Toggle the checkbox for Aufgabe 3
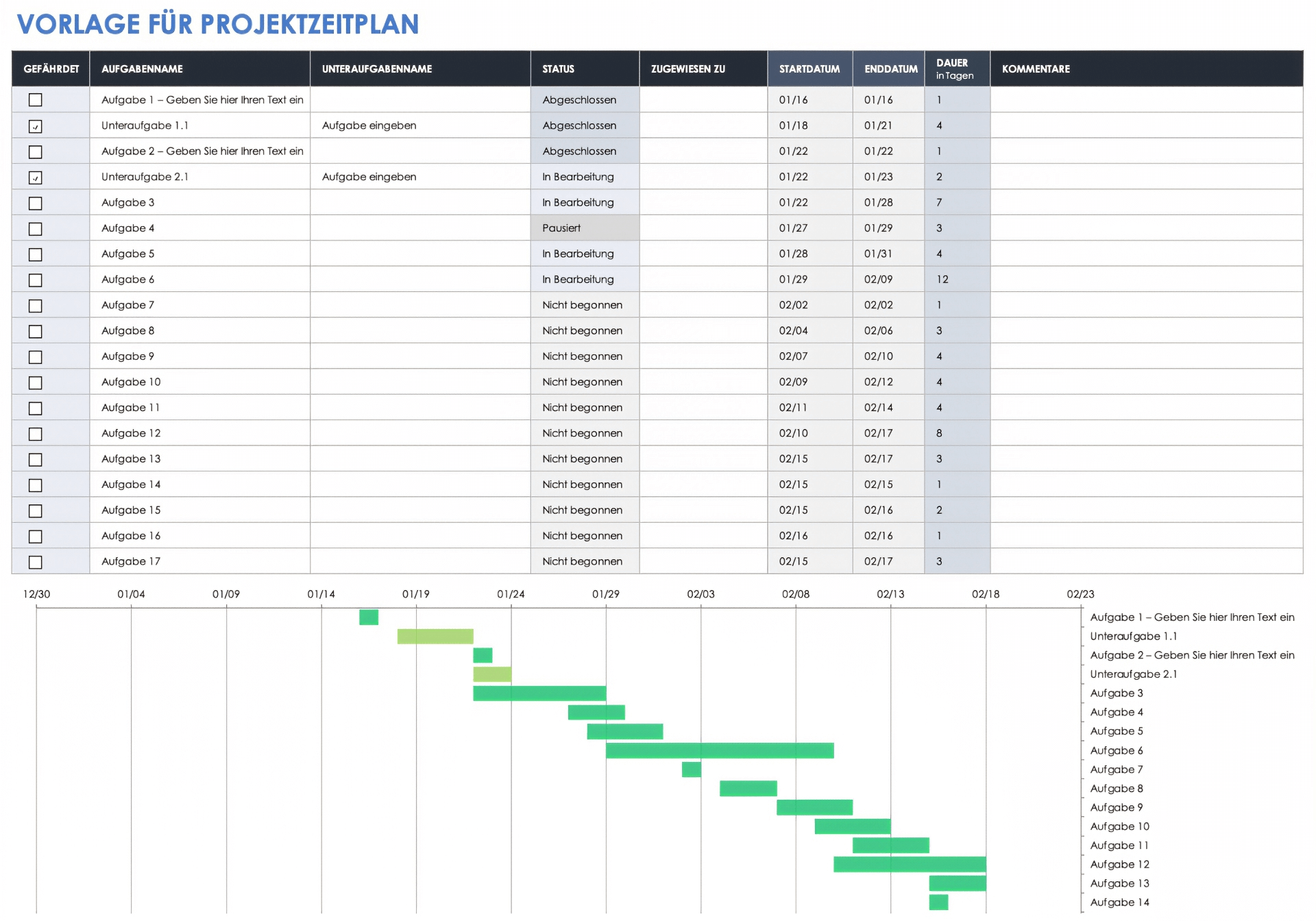Viewport: 1316px width, 921px height. (x=36, y=203)
